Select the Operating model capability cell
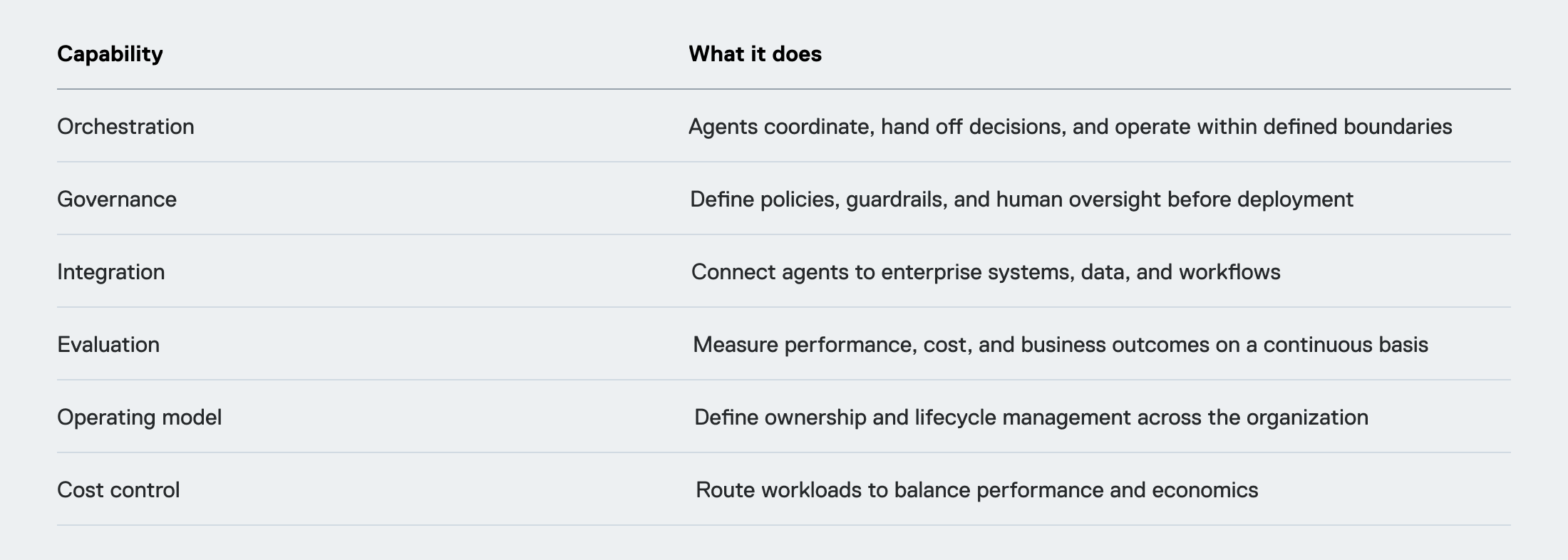Screen dimensions: 1568x560 point(139,418)
